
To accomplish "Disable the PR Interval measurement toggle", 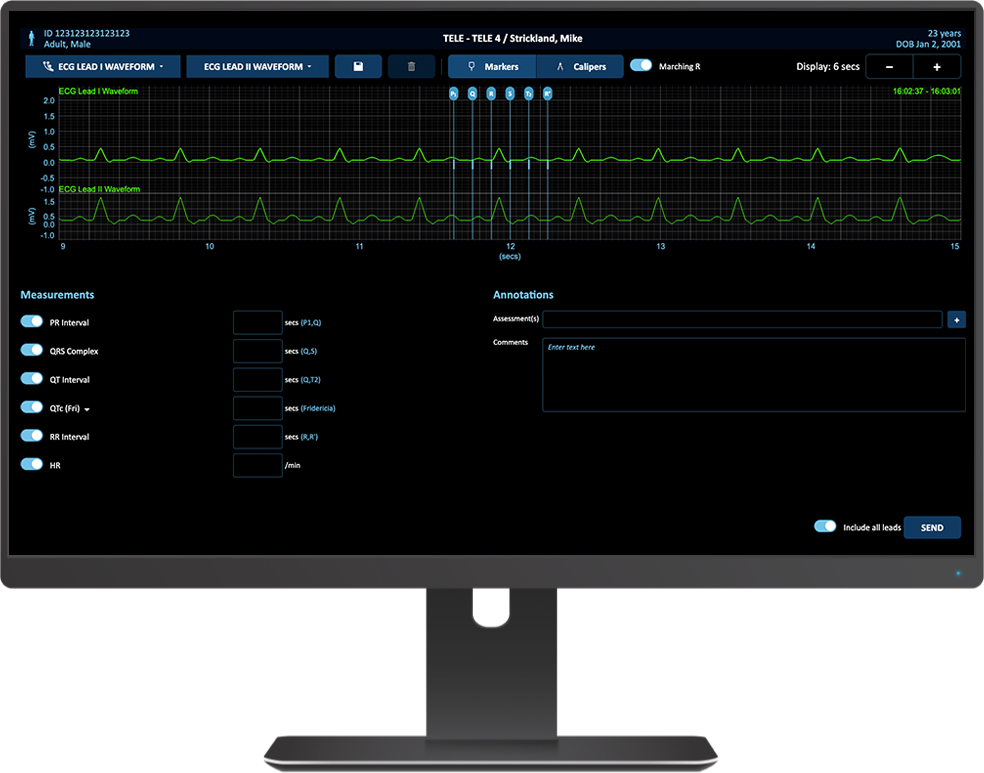I will (x=30, y=321).
